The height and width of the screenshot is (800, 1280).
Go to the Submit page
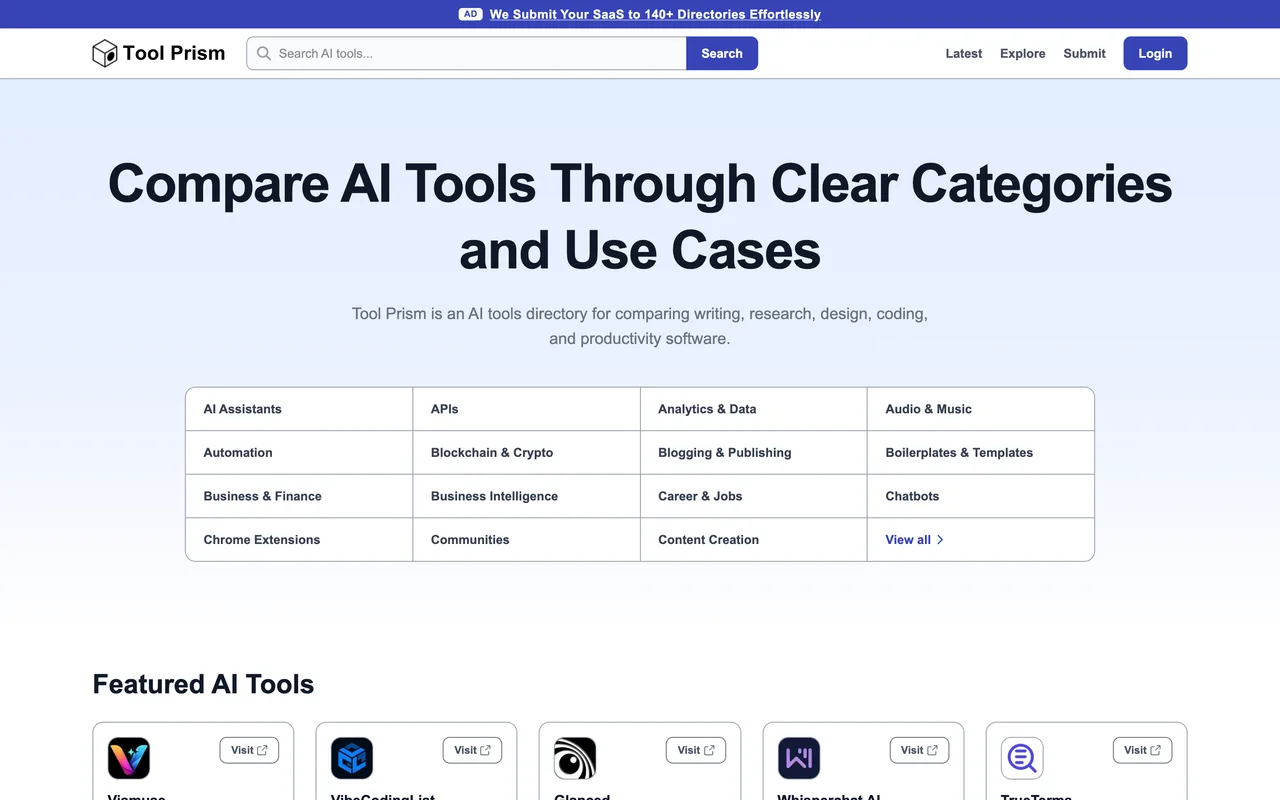(x=1085, y=53)
